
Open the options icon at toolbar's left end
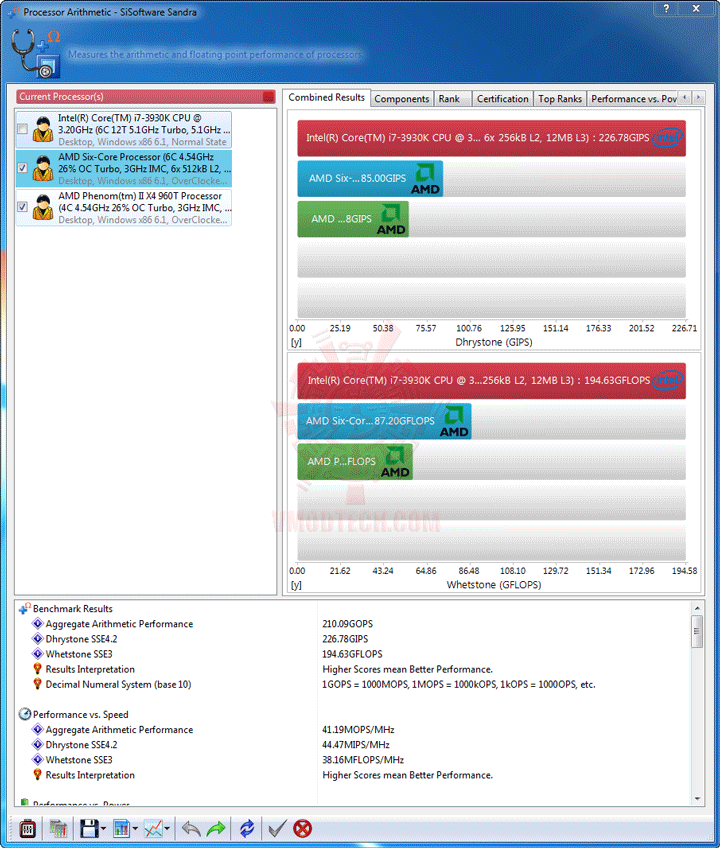(x=27, y=829)
